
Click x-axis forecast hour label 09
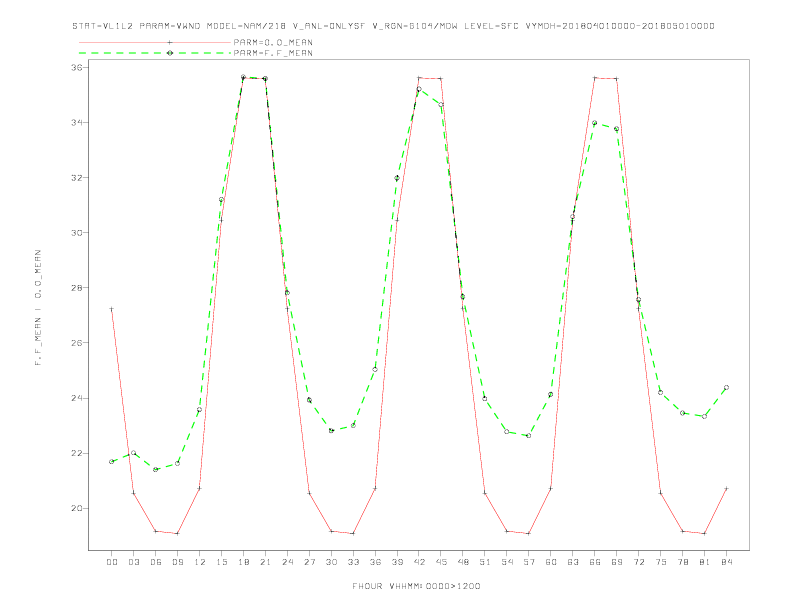(x=177, y=562)
